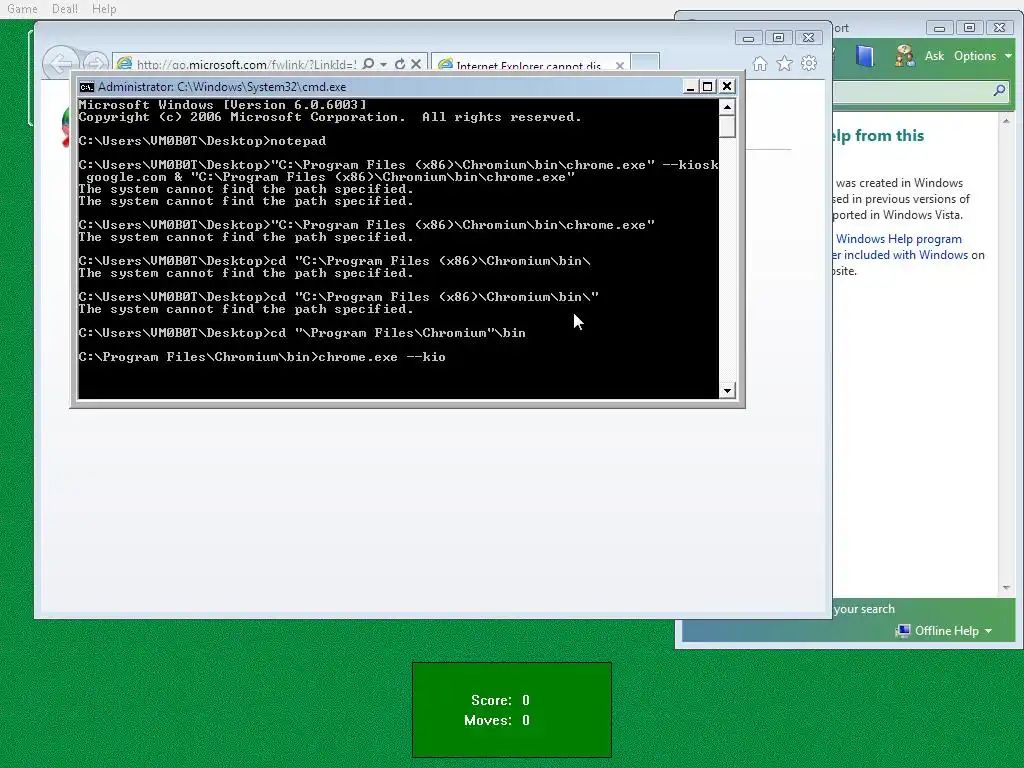Close the Windows Help window

click(1000, 28)
